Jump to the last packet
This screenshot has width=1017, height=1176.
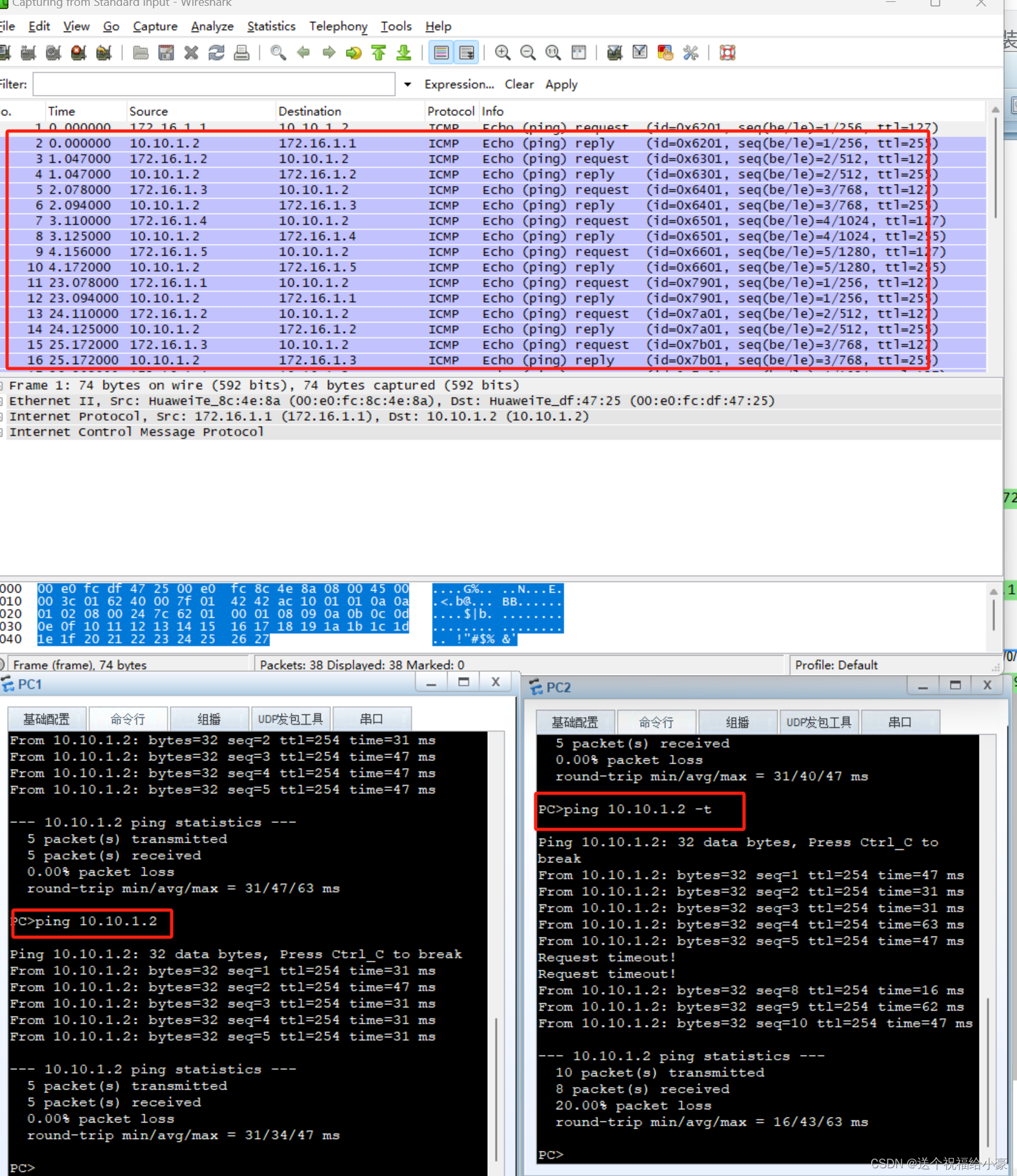coord(404,53)
